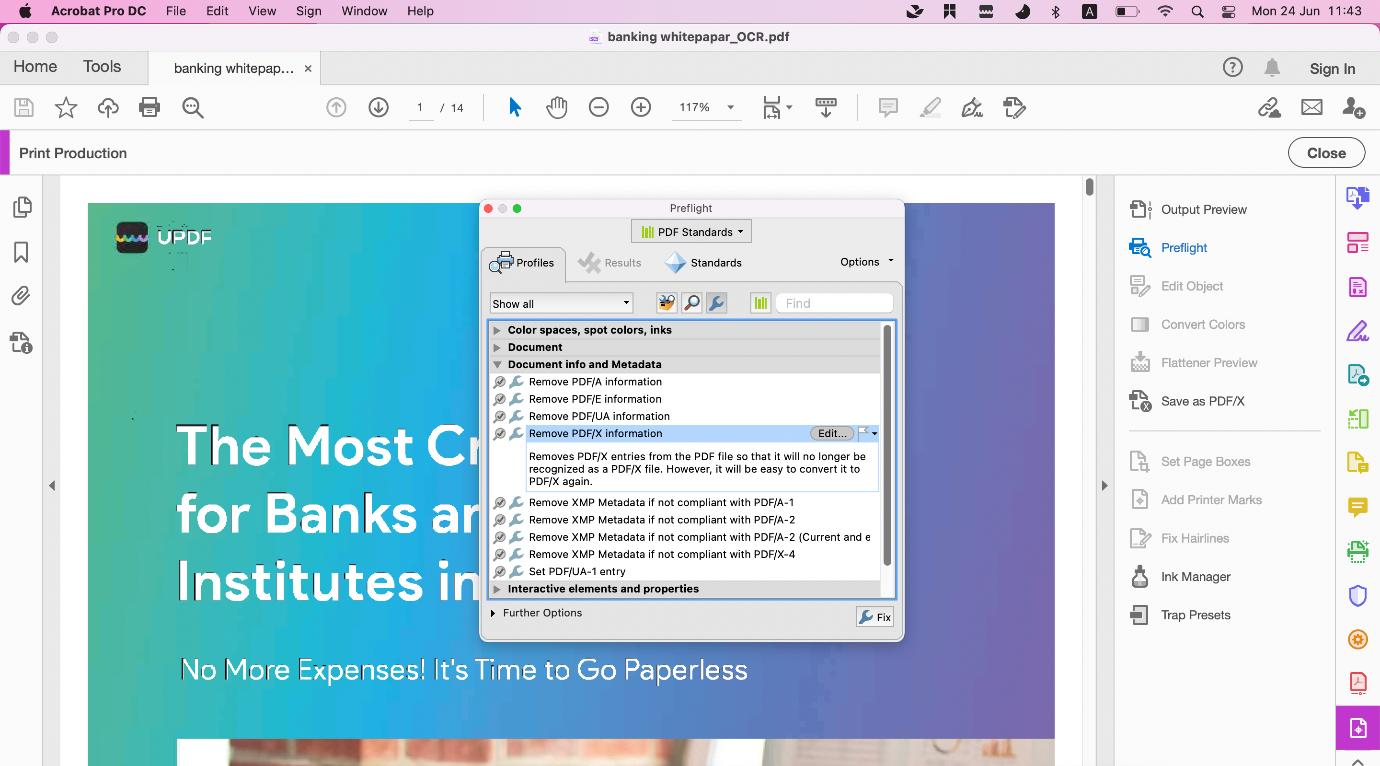The image size is (1380, 766).
Task: Switch to the Profiles tab
Action: pos(524,263)
